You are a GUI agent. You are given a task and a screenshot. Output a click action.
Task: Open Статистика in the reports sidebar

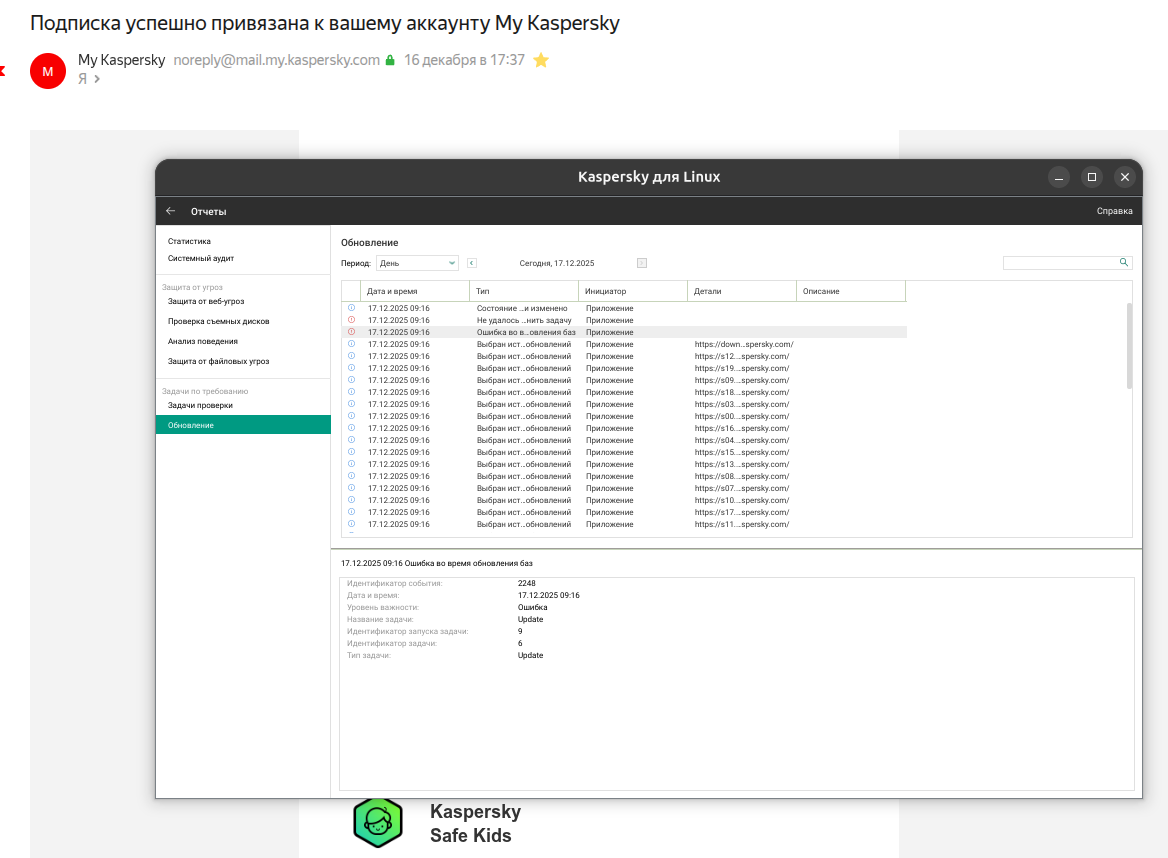tap(189, 241)
